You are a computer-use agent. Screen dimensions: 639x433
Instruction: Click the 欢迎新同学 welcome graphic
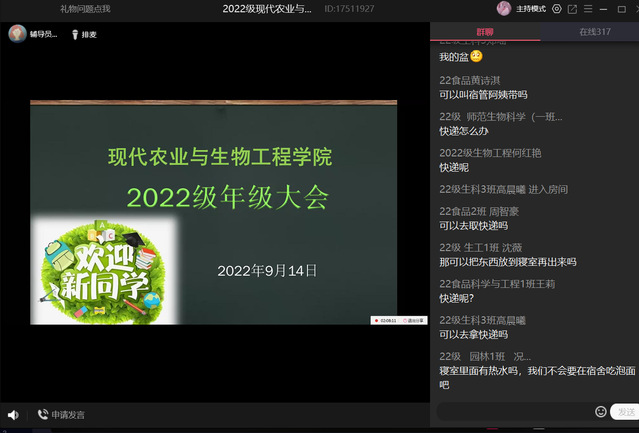click(98, 268)
